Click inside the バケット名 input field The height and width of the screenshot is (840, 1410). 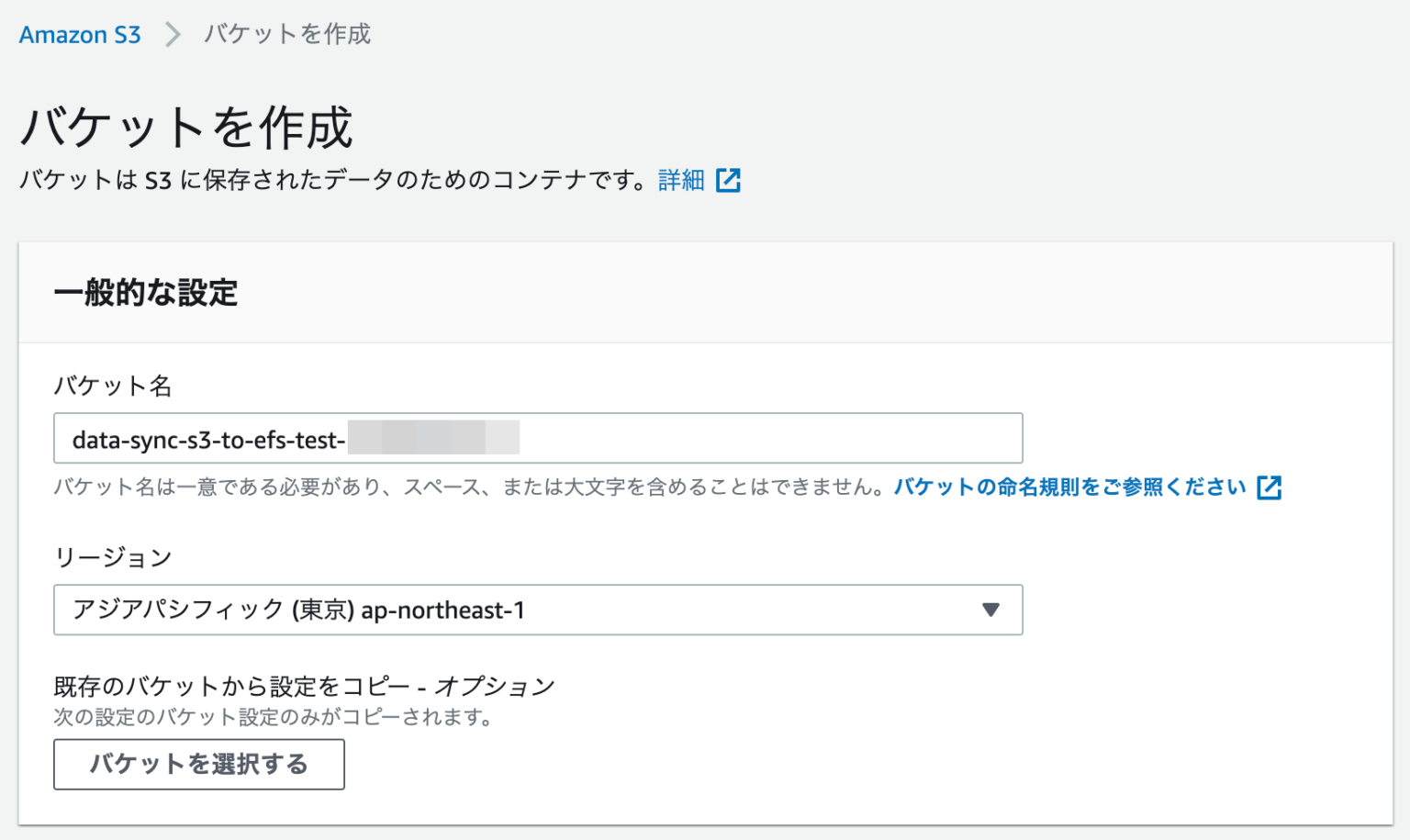[538, 438]
